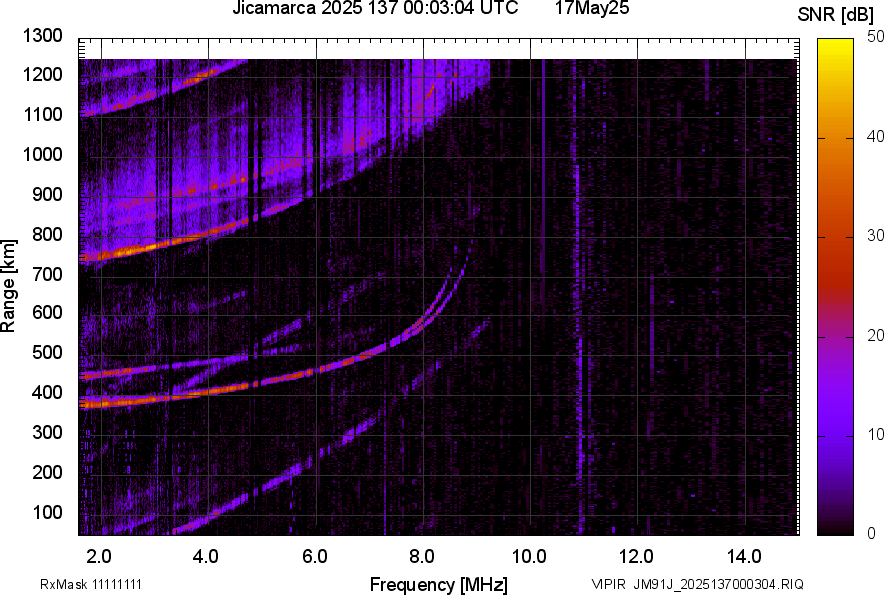The width and height of the screenshot is (884, 595).
Task: Click the range tick label '1200'
Action: click(42, 74)
